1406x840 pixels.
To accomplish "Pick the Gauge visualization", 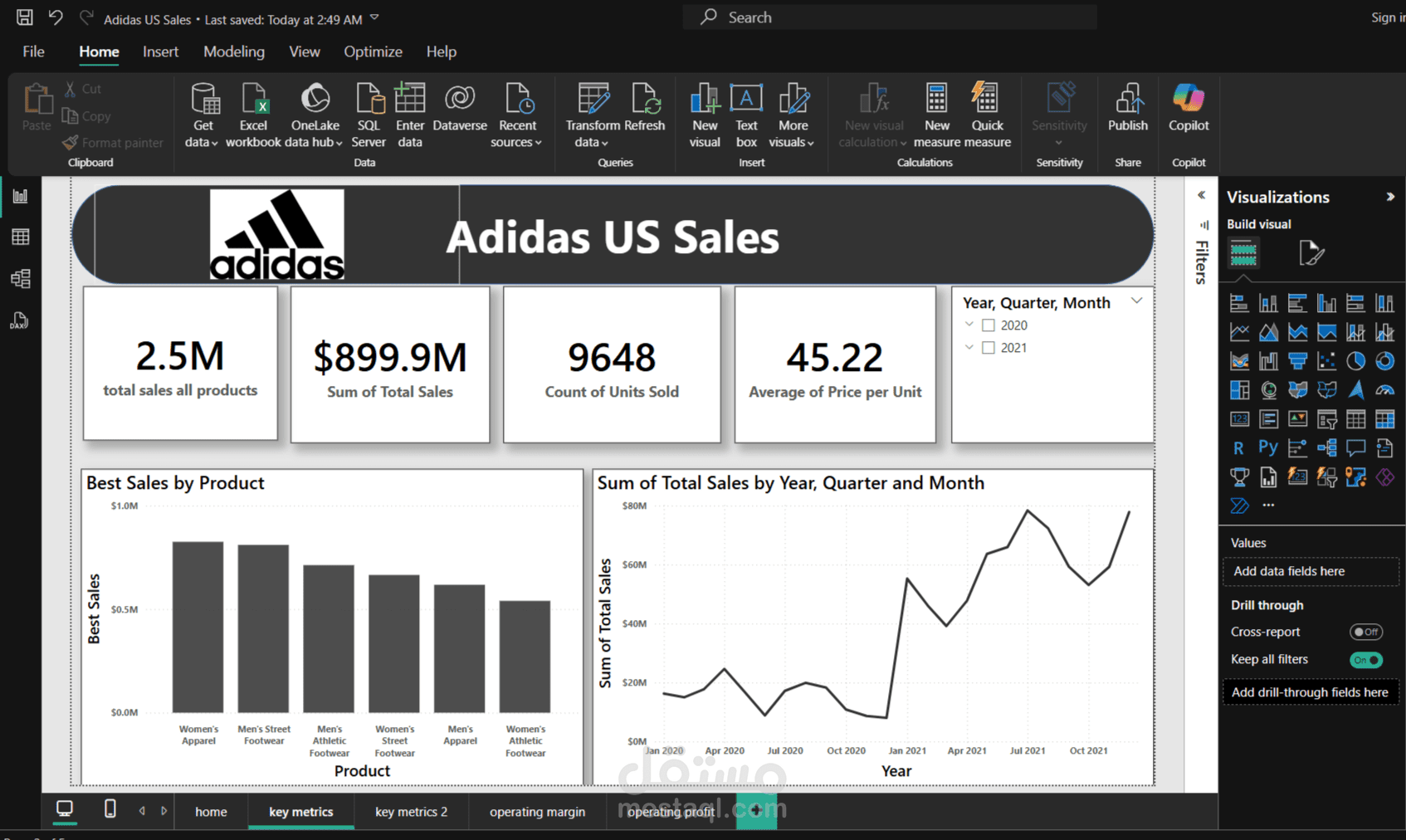I will pos(1384,390).
